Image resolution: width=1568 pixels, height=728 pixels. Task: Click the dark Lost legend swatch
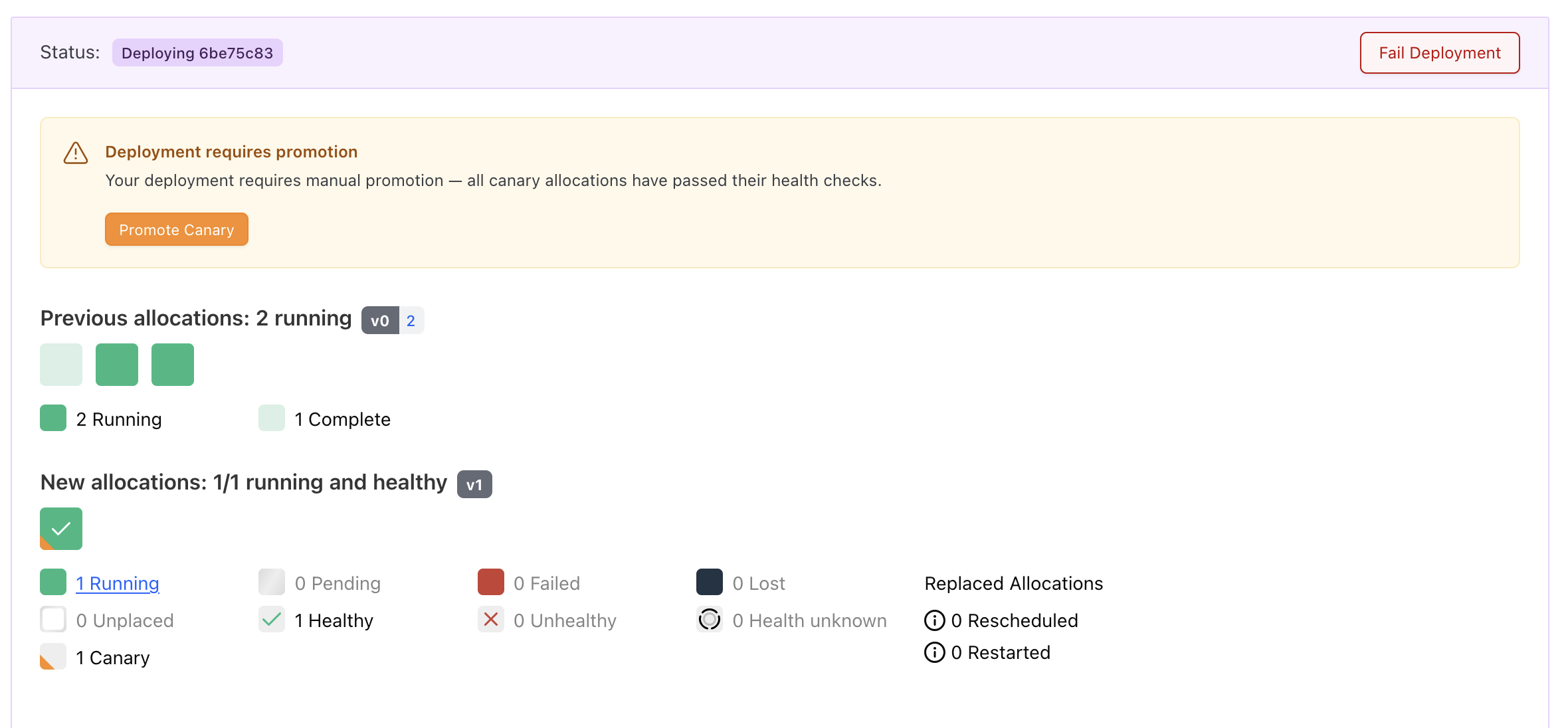(710, 583)
